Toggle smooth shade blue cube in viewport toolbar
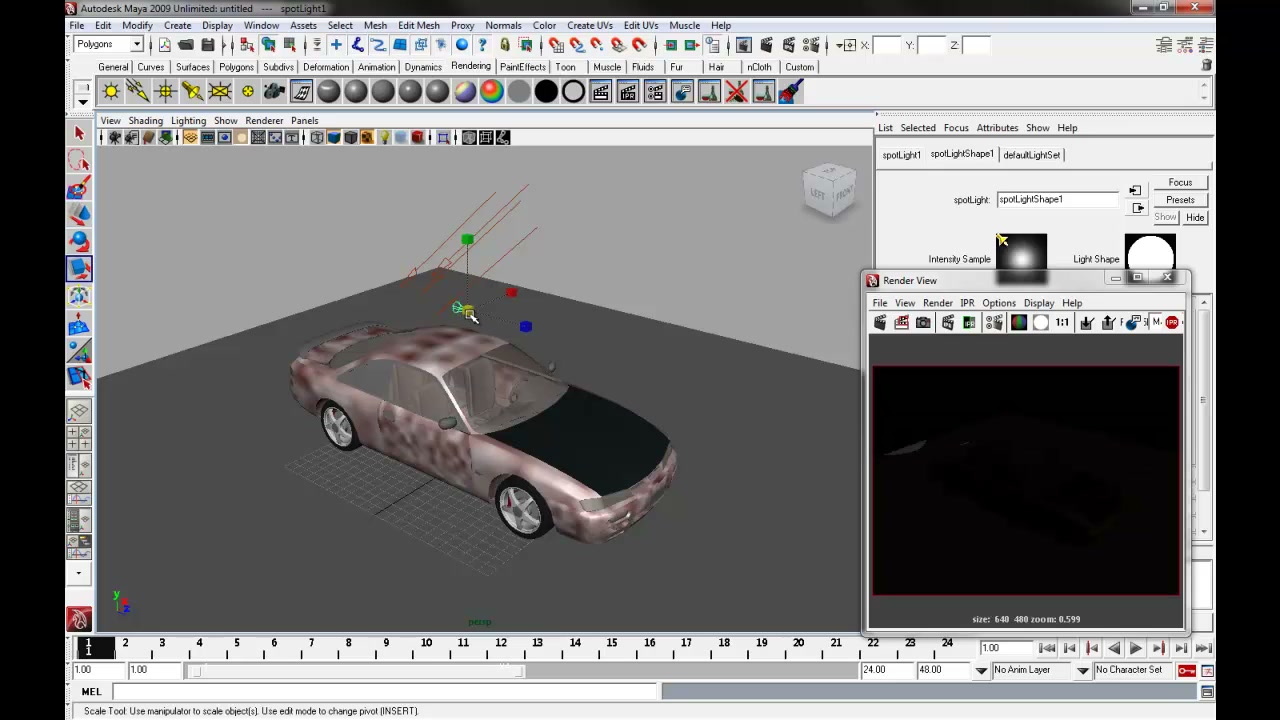 click(x=334, y=138)
